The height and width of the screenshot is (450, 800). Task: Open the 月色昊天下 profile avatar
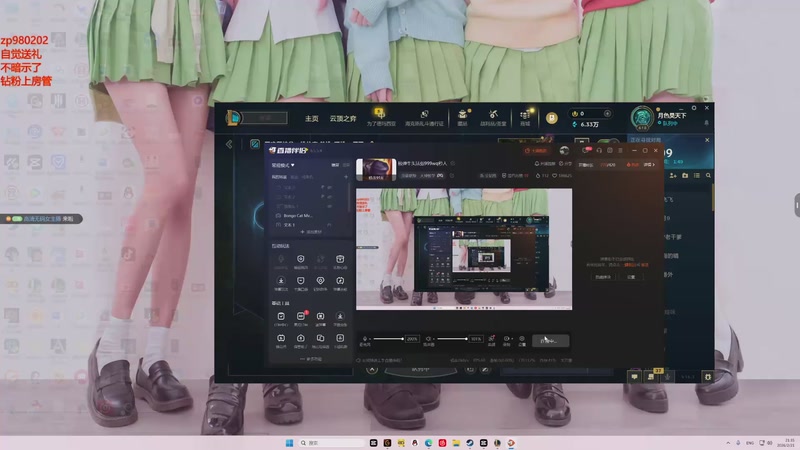click(641, 118)
